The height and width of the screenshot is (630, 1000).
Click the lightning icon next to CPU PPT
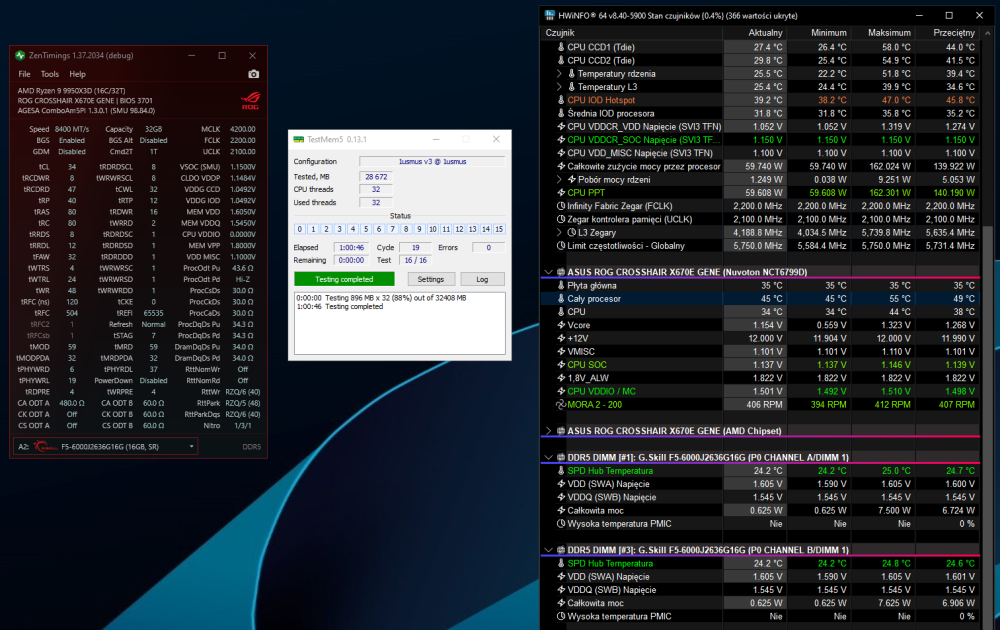tap(560, 192)
